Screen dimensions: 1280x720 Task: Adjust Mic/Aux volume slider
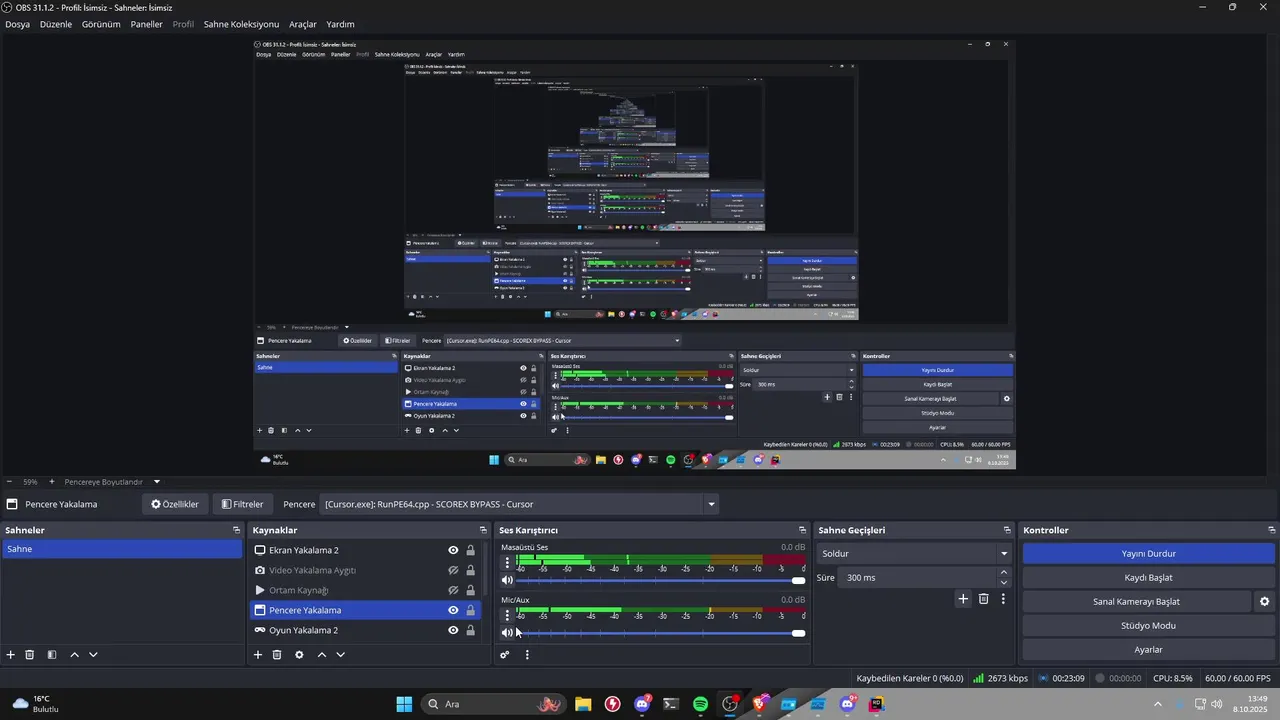pyautogui.click(x=661, y=632)
